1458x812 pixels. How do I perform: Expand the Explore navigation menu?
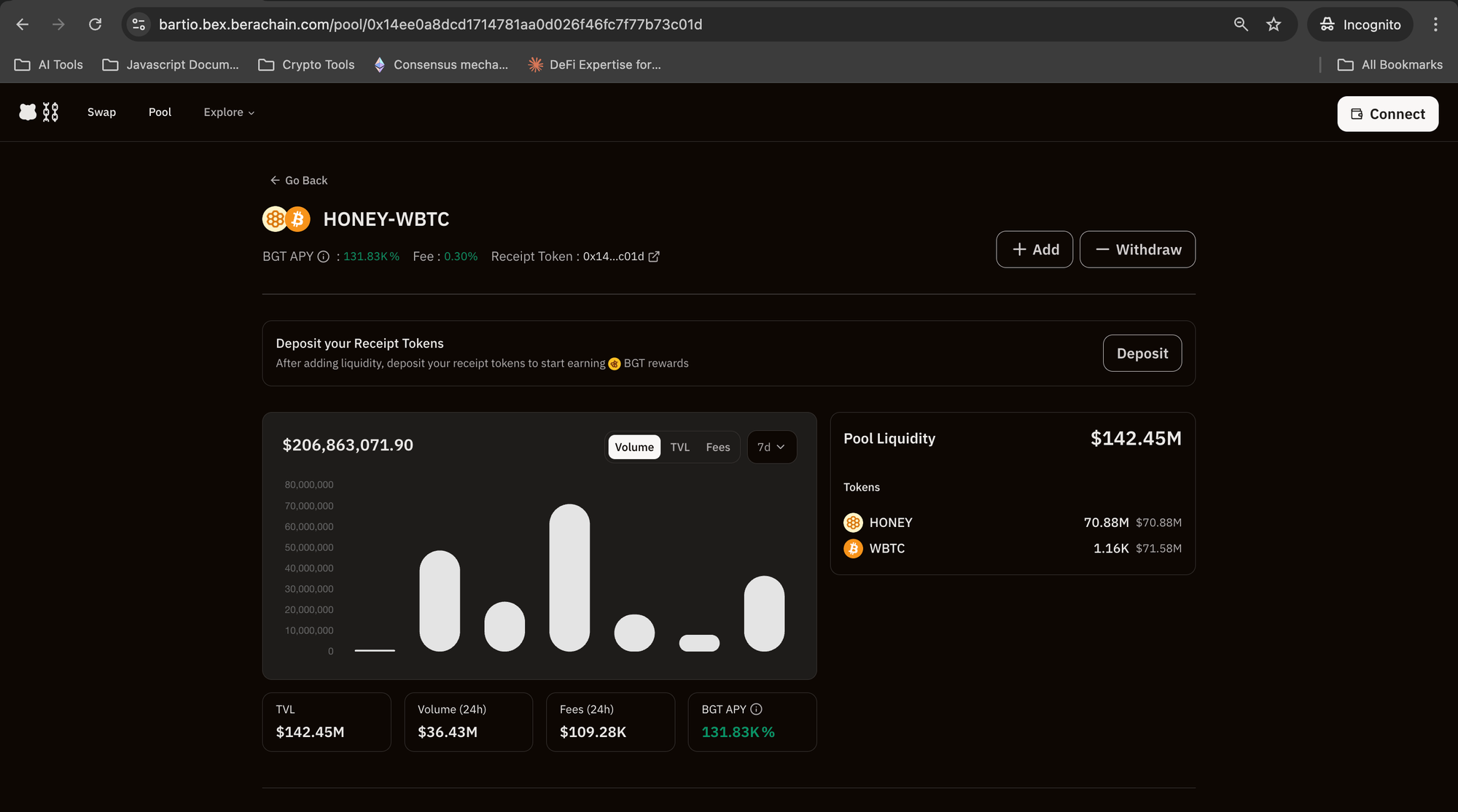(229, 112)
